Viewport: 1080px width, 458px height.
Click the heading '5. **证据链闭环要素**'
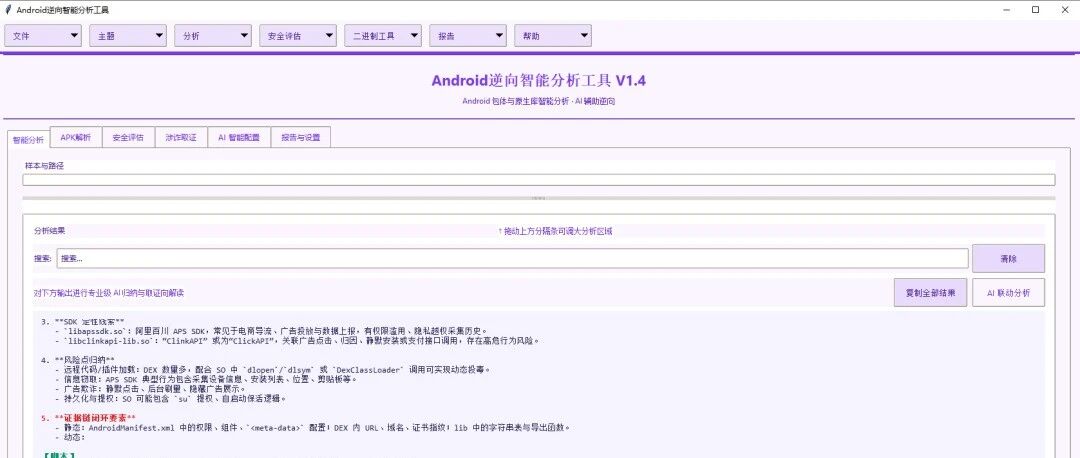click(x=88, y=417)
